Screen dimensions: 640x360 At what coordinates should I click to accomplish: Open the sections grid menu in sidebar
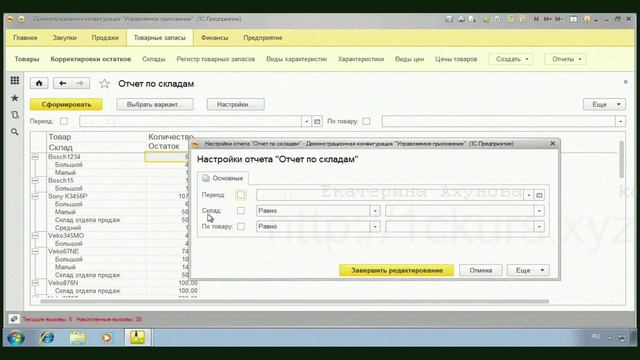15,80
